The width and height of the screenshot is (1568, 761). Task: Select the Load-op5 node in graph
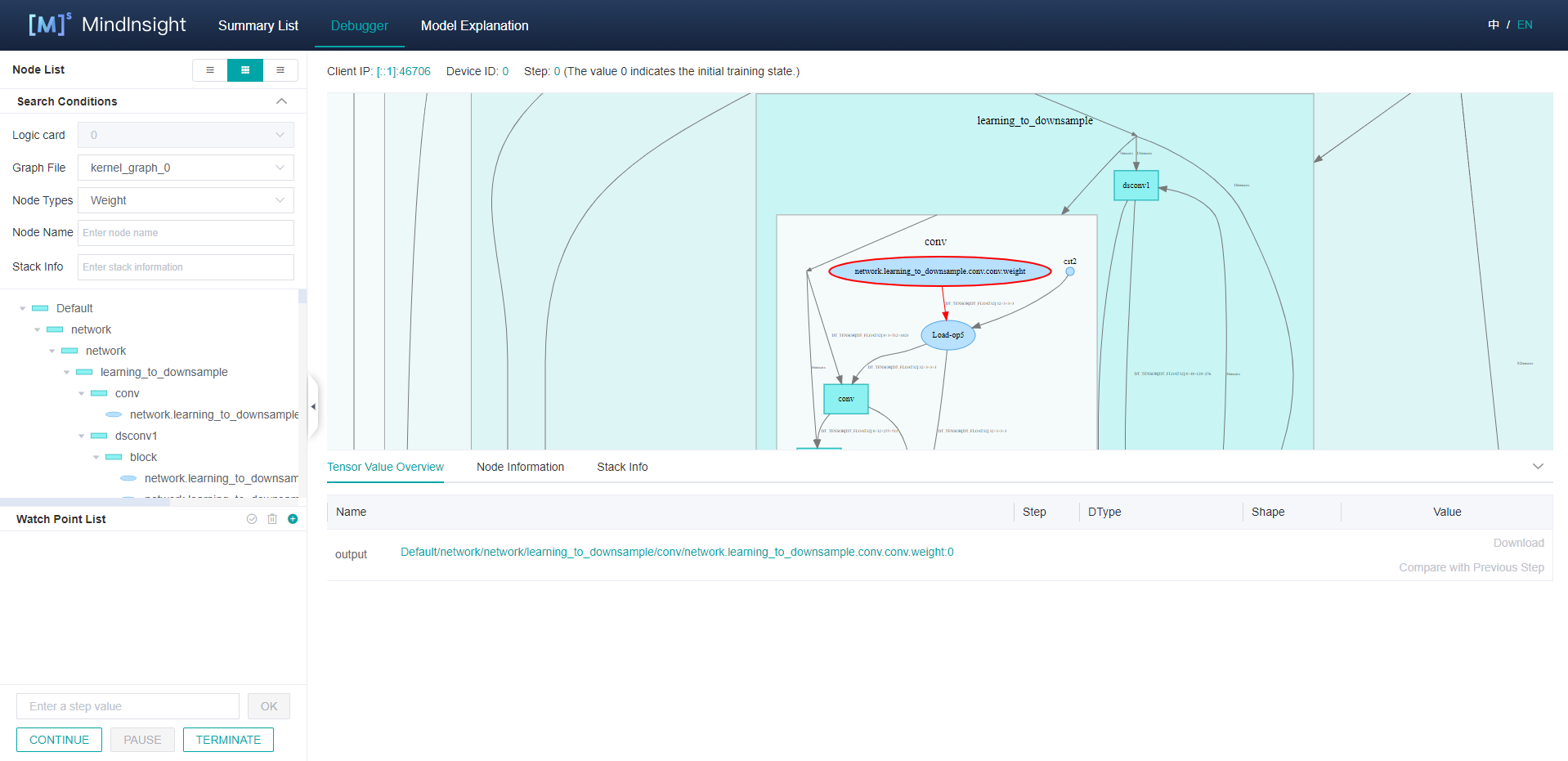(948, 335)
